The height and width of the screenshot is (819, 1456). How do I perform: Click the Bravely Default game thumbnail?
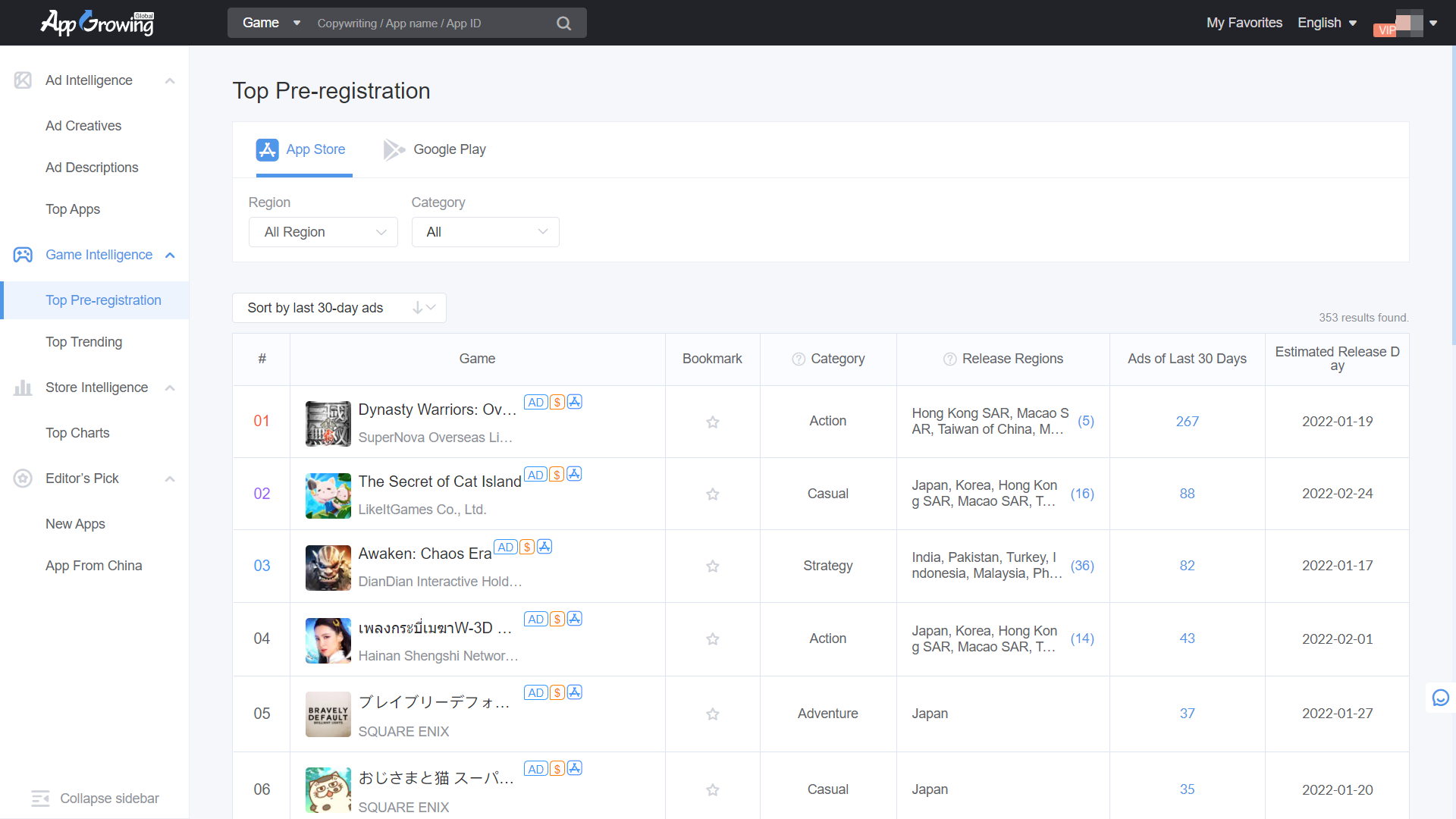tap(328, 714)
